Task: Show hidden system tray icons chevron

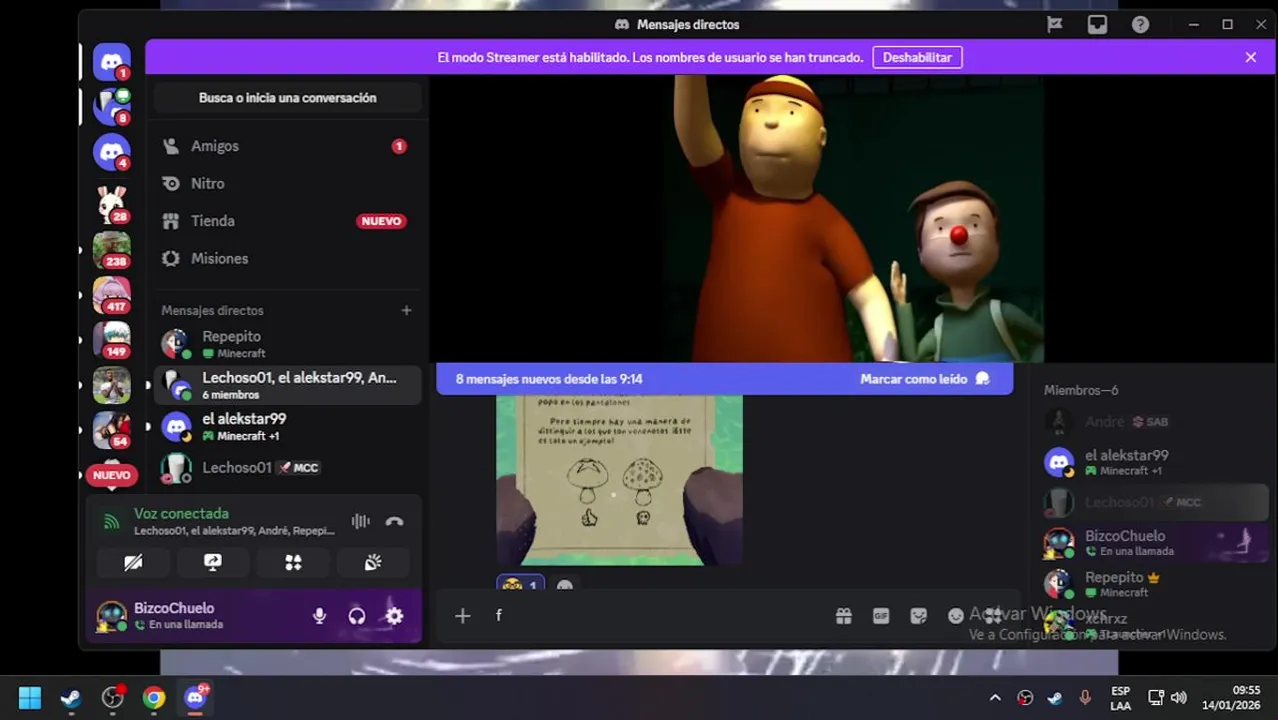Action: tap(995, 698)
